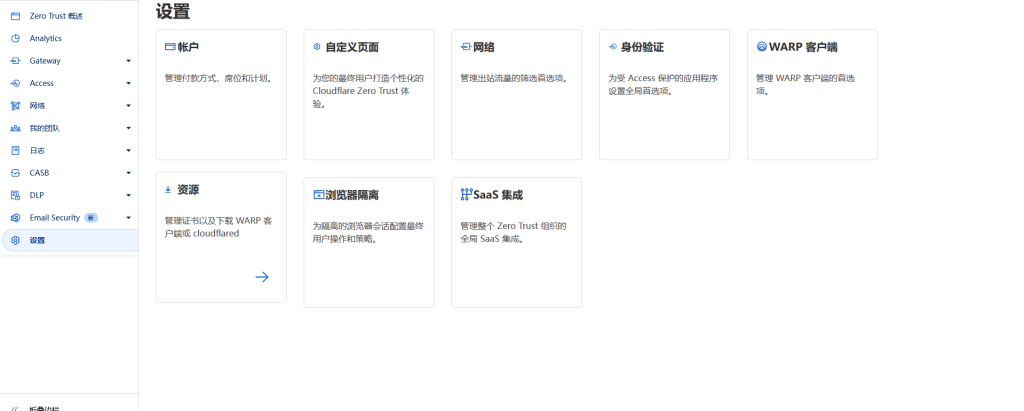Open the WARP 客户端 card title
The image size is (1024, 411).
pos(803,47)
